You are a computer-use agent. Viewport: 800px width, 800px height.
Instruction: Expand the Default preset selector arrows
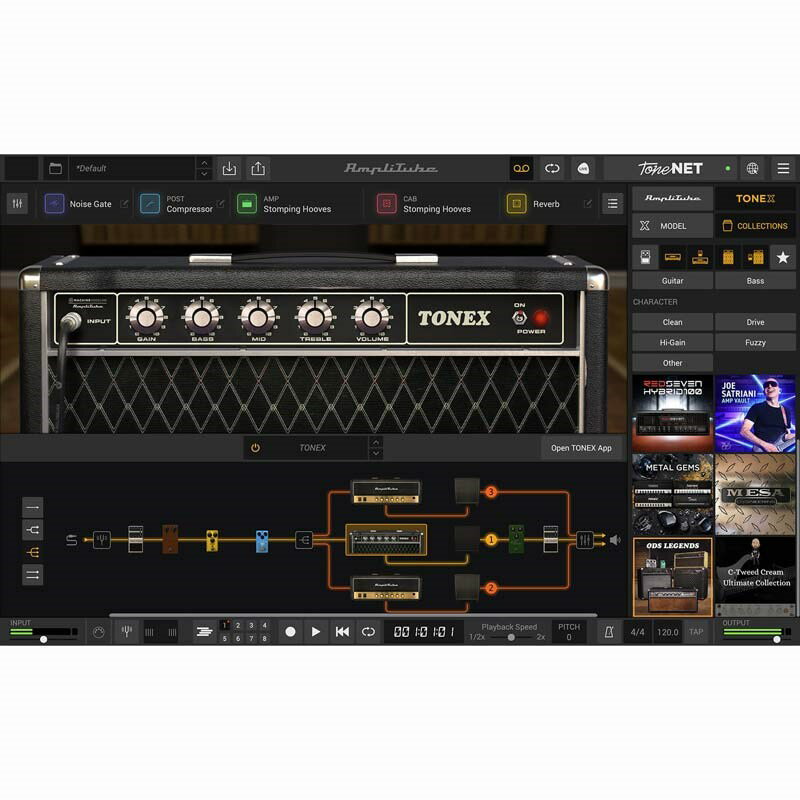(204, 168)
